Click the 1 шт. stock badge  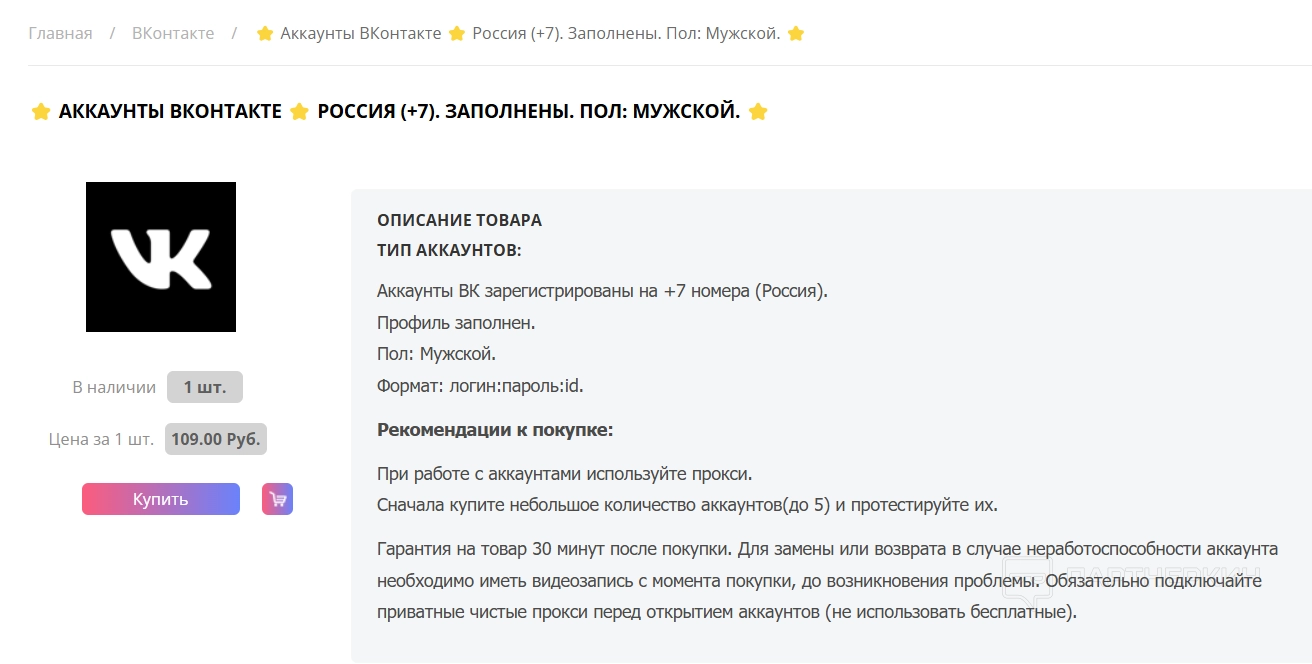point(205,387)
